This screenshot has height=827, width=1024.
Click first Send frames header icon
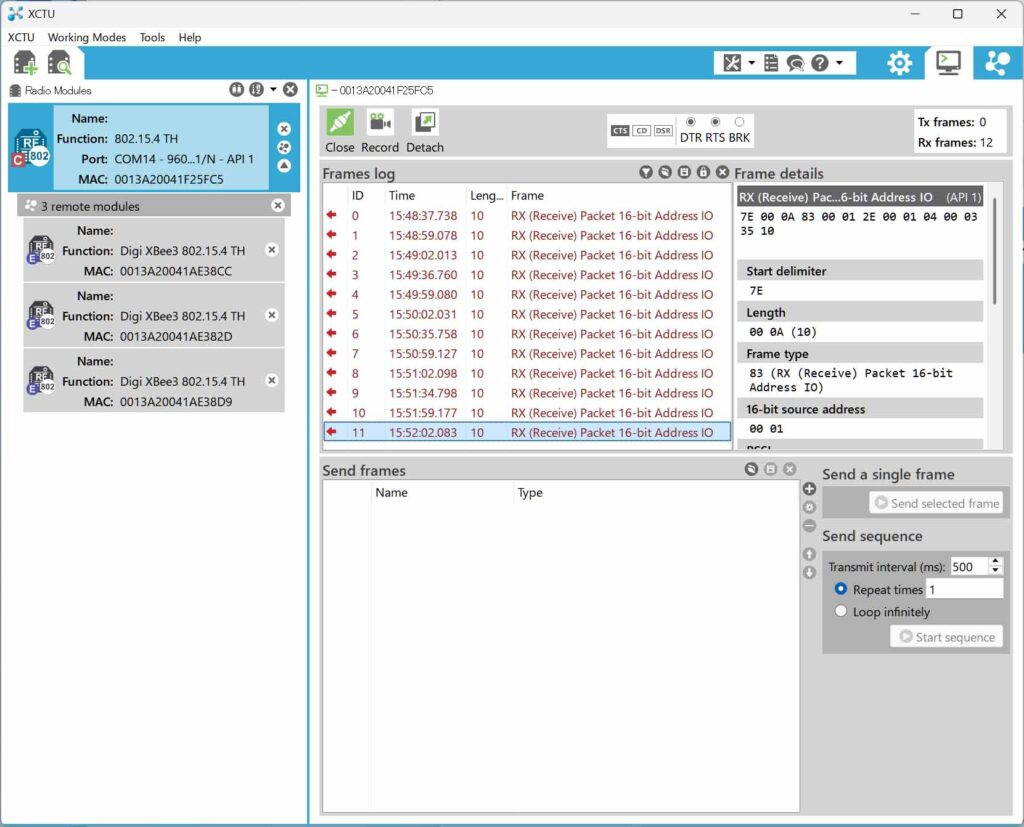(x=752, y=469)
